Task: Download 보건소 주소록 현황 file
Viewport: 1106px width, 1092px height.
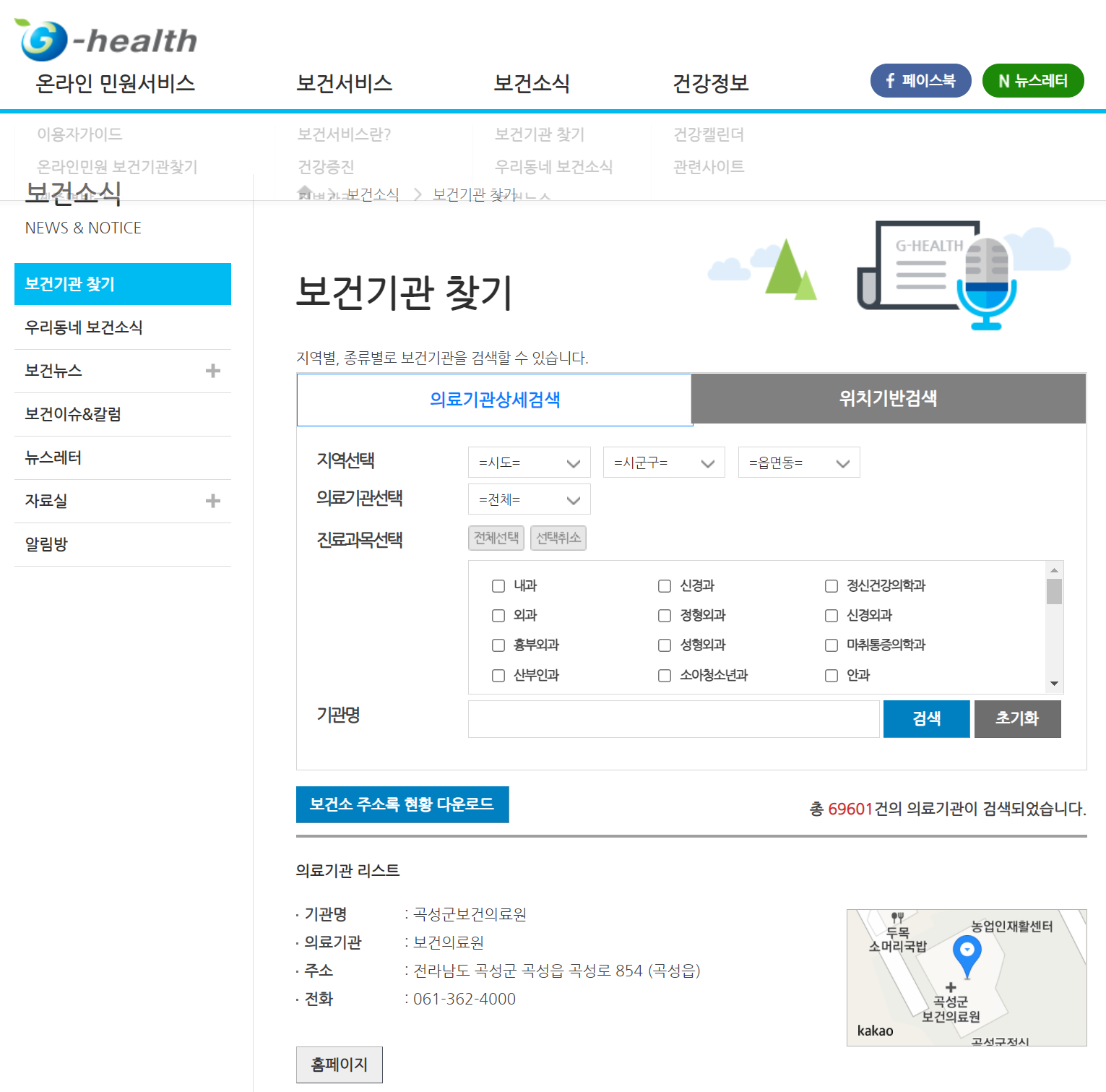Action: pos(402,804)
